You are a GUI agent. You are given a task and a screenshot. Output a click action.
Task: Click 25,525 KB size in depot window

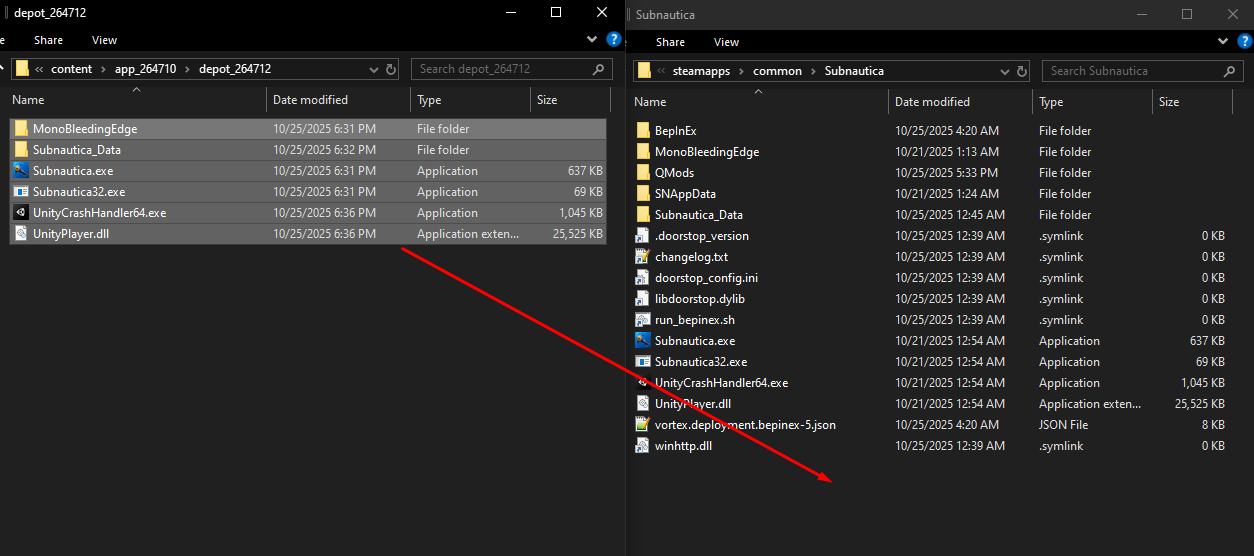pos(577,234)
